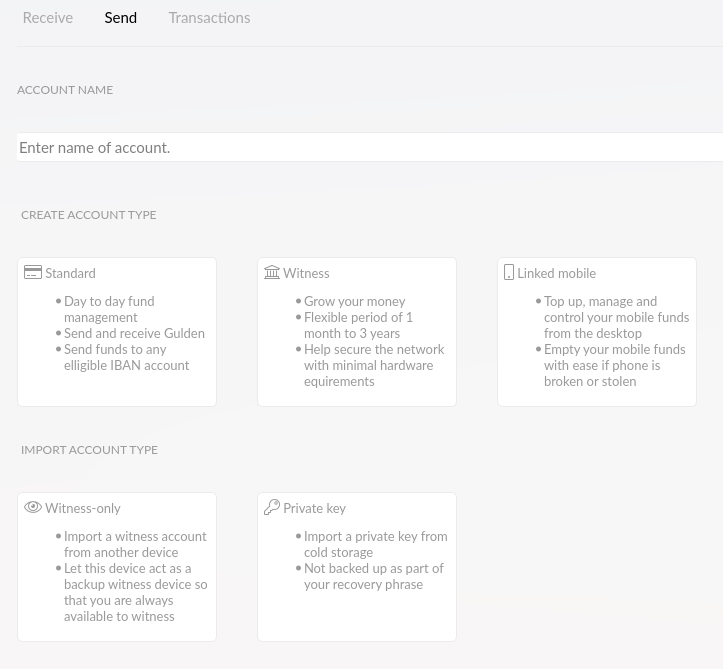
Task: Click the Linked mobile phone icon
Action: point(508,272)
